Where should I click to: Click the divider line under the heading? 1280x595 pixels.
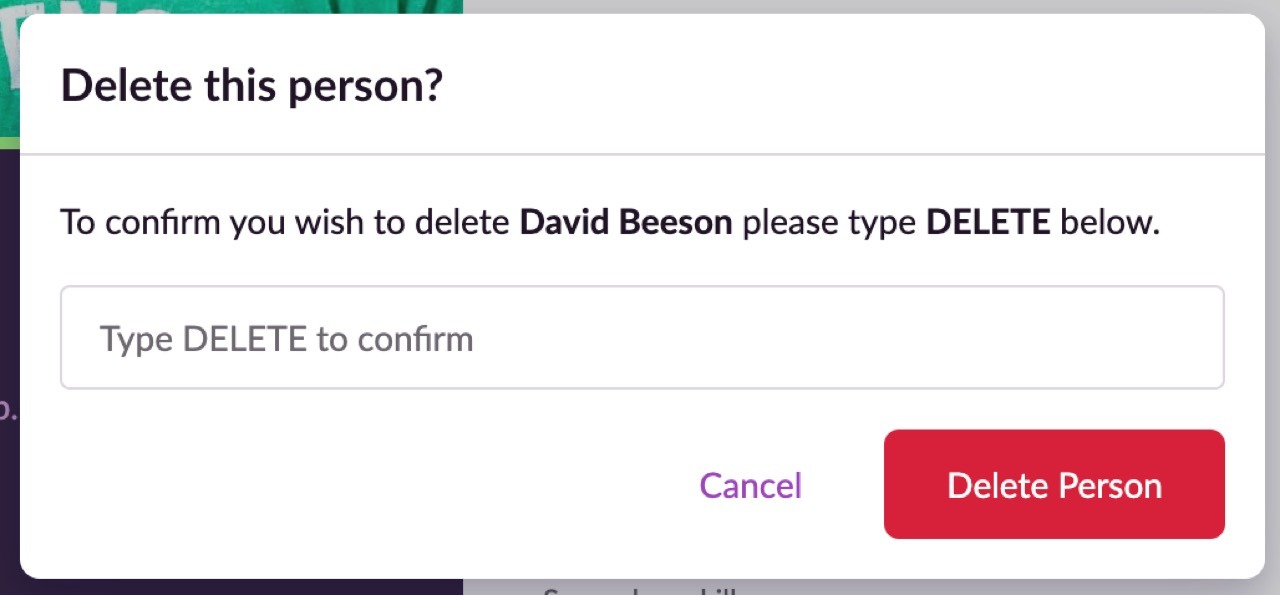[642, 154]
